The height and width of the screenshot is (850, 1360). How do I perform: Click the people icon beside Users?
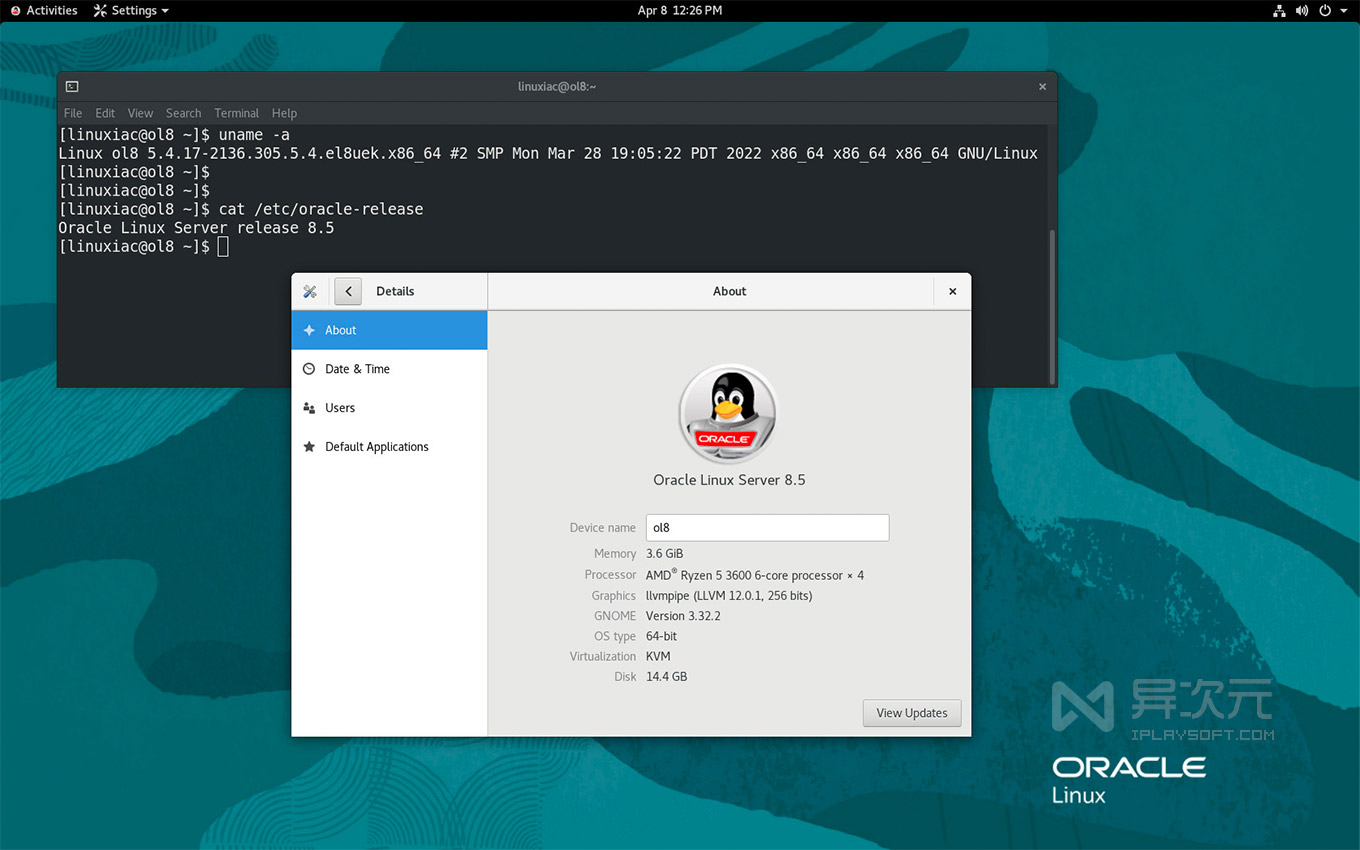coord(309,408)
